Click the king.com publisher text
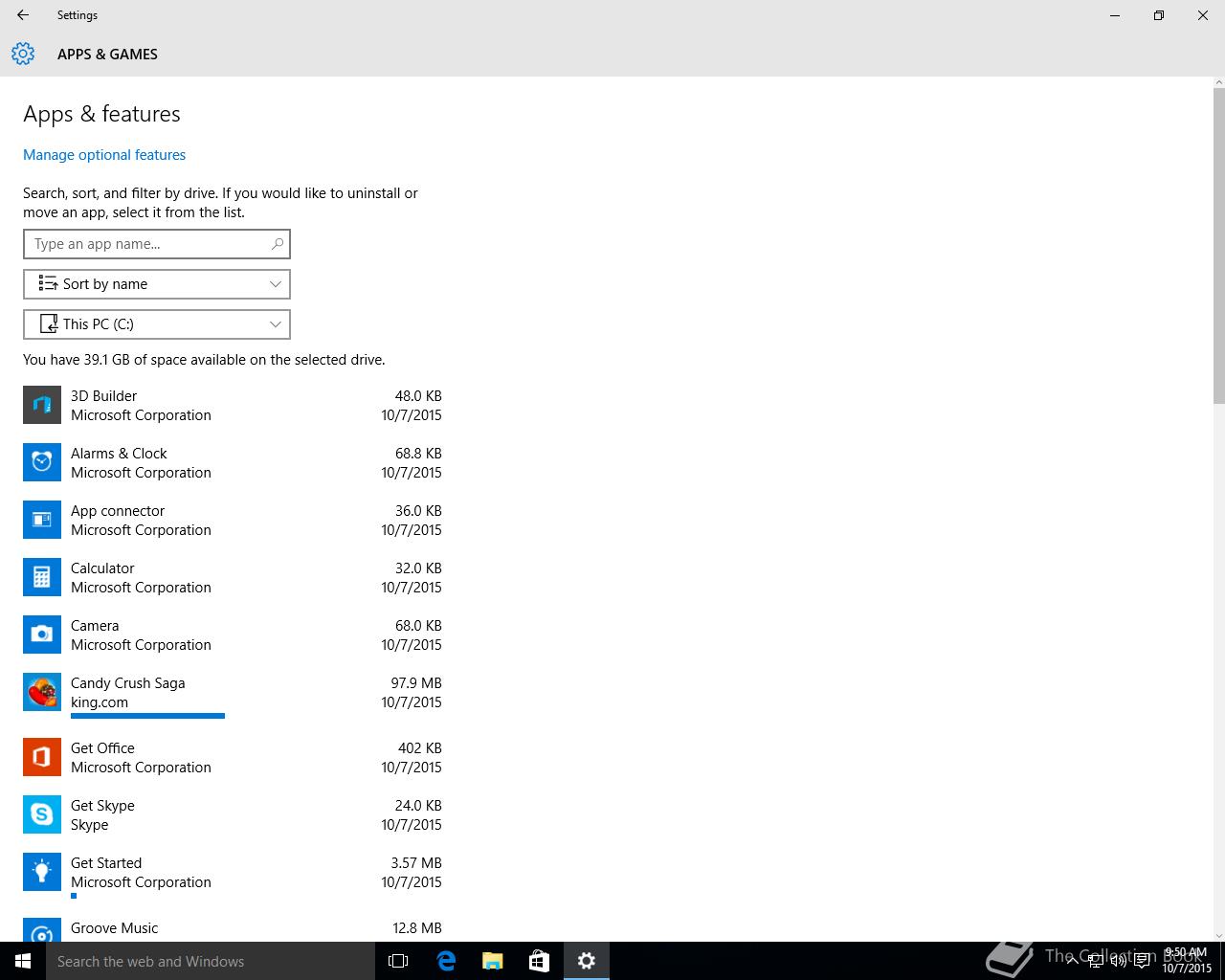This screenshot has width=1225, height=980. pyautogui.click(x=100, y=702)
